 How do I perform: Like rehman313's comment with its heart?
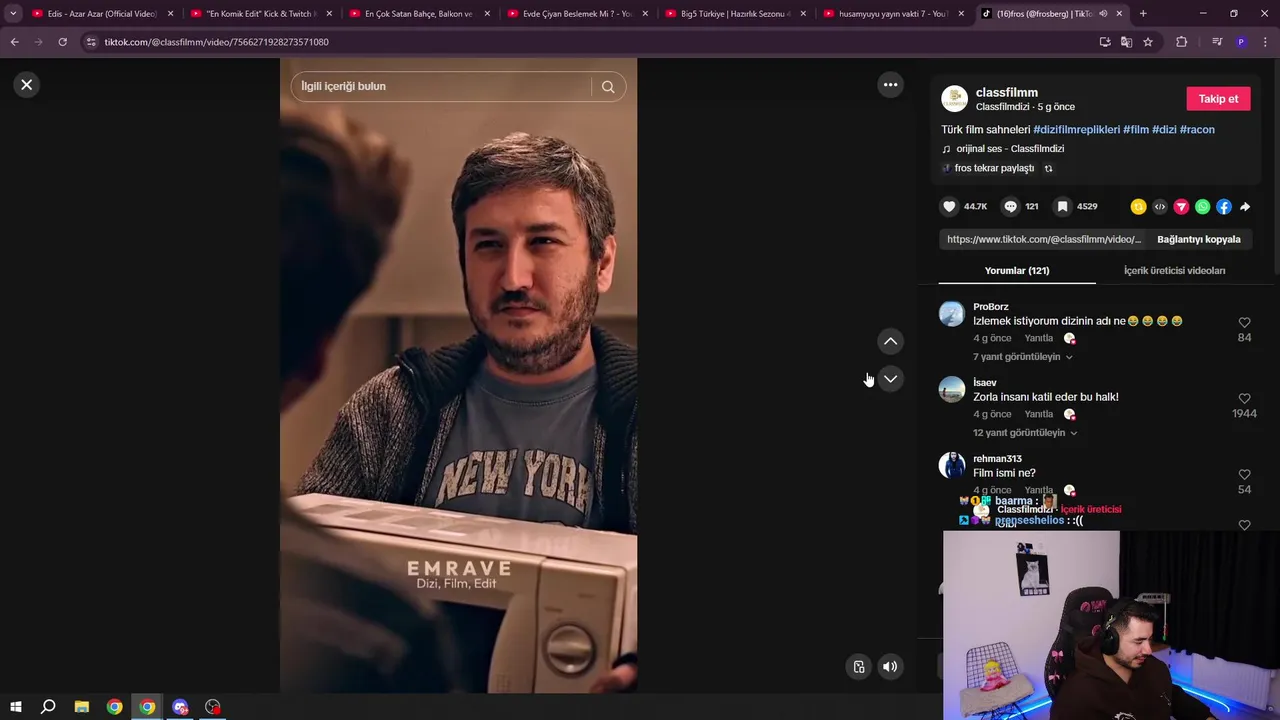(1244, 474)
